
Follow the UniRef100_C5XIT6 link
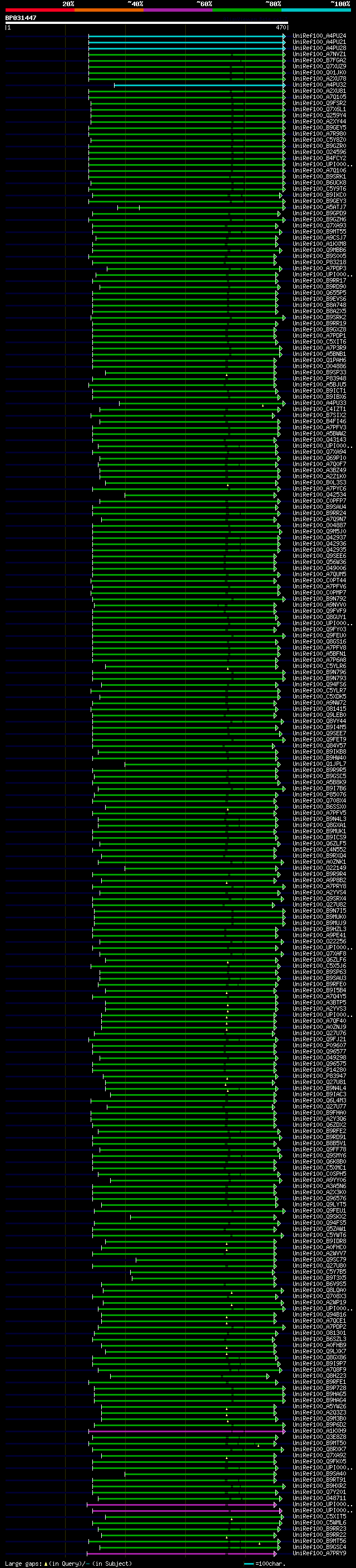coord(319,342)
